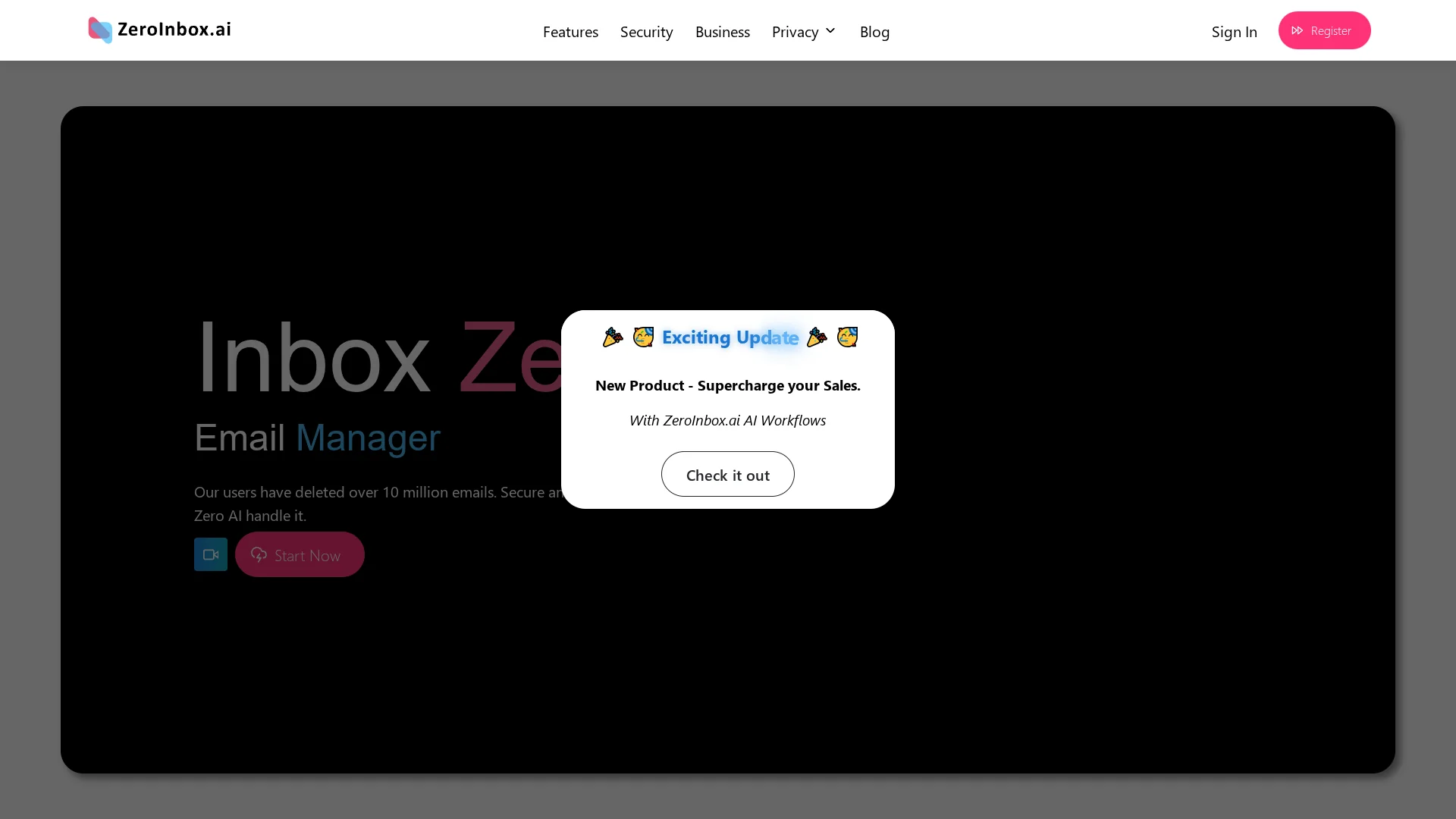Click the Sign In link
Image resolution: width=1456 pixels, height=819 pixels.
1235,31
